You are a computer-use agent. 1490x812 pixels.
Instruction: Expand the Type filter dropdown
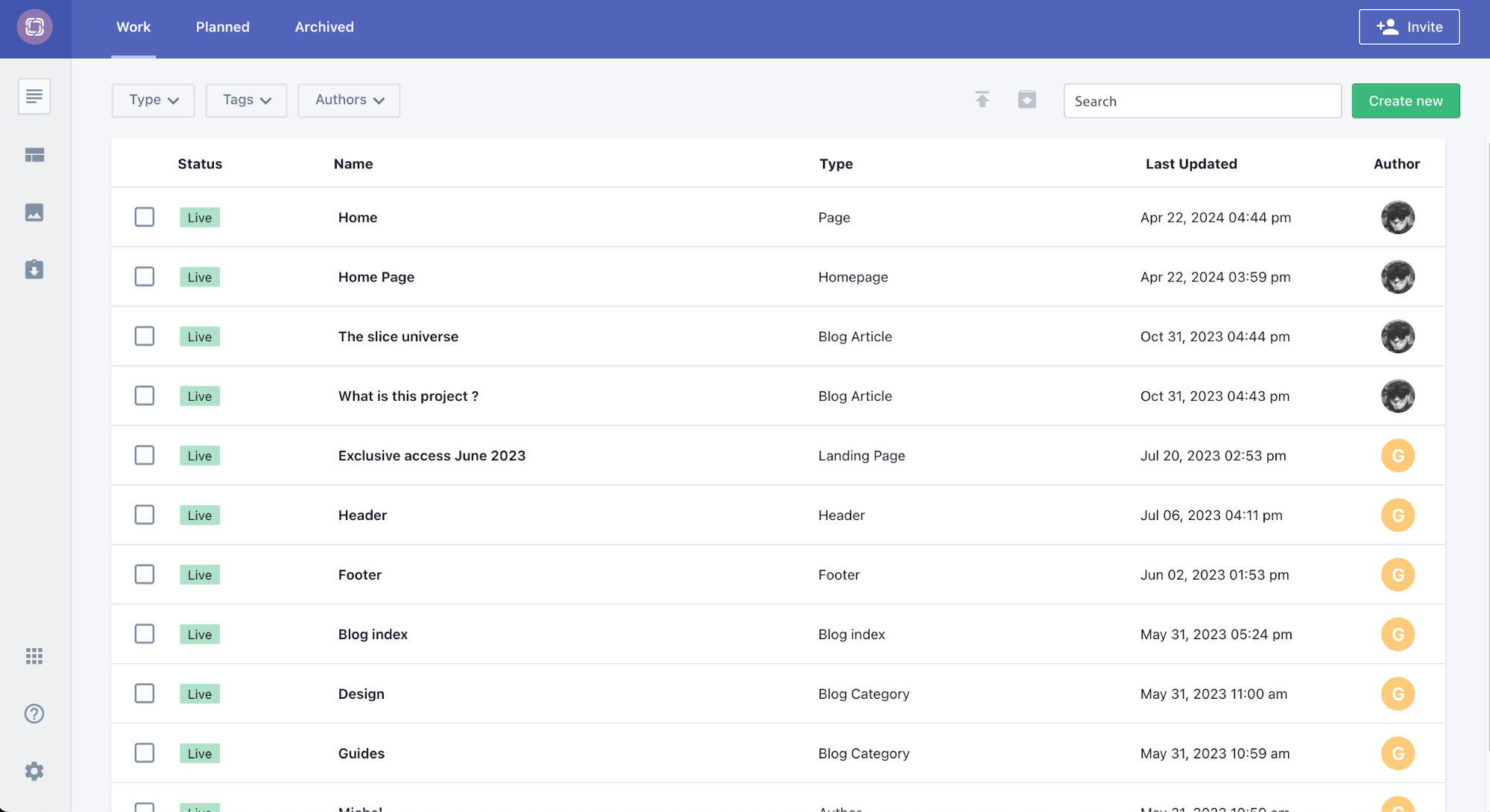pyautogui.click(x=153, y=100)
